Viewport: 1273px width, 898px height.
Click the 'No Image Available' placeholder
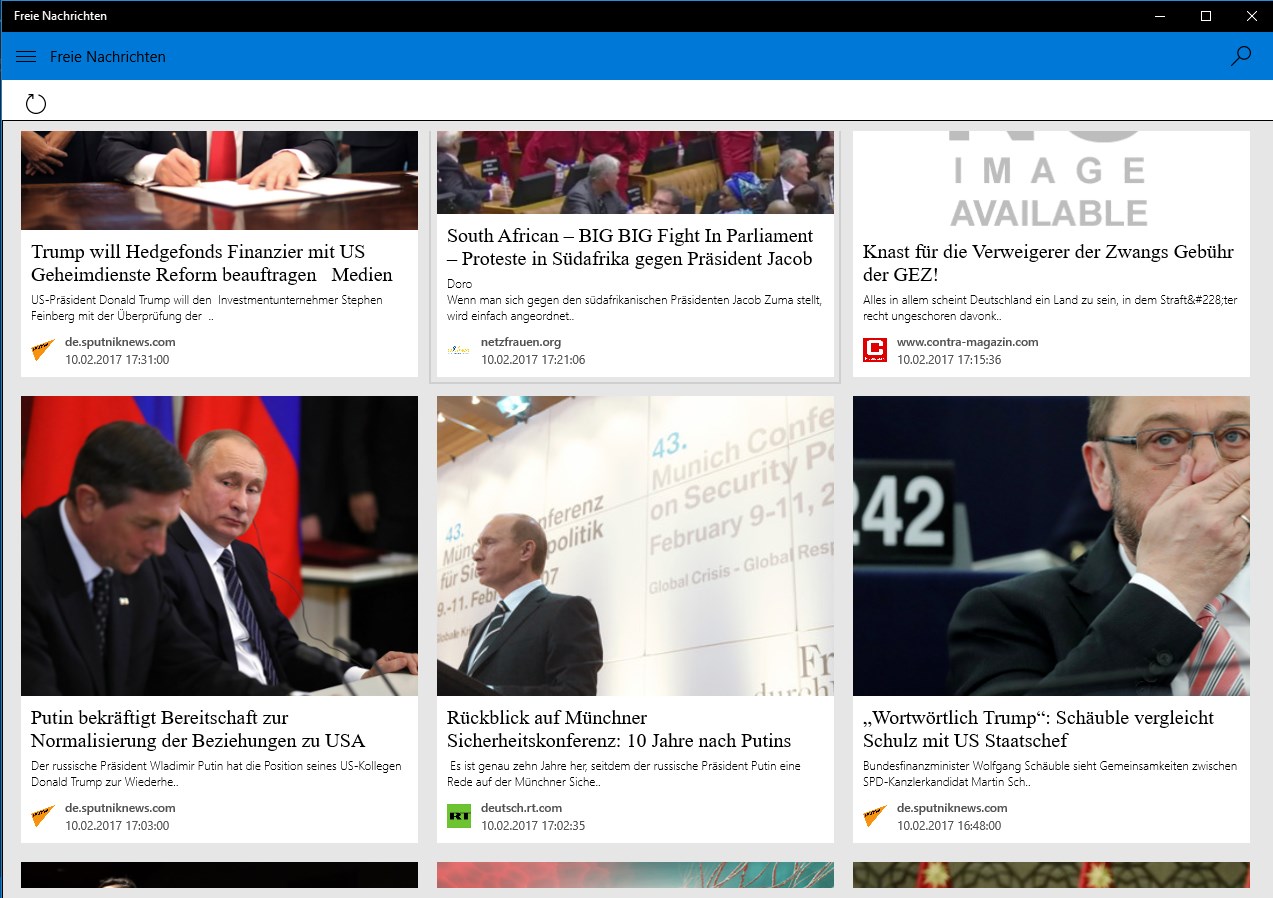[1051, 180]
